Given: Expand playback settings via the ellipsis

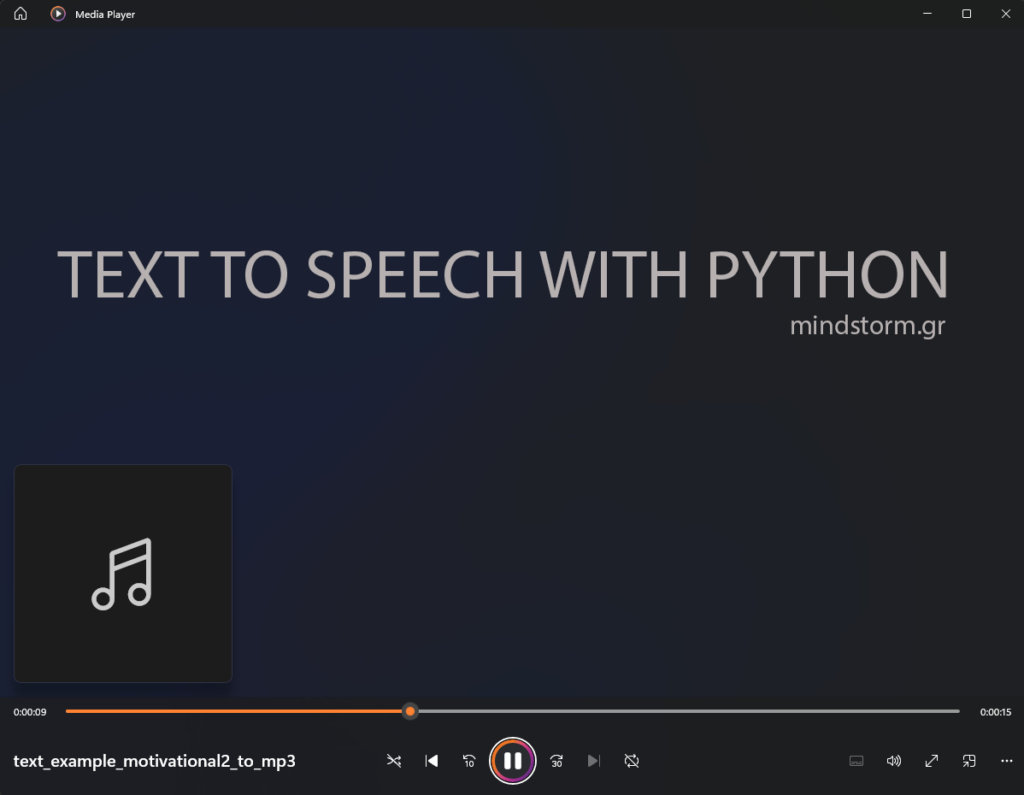Looking at the screenshot, I should pyautogui.click(x=1006, y=761).
